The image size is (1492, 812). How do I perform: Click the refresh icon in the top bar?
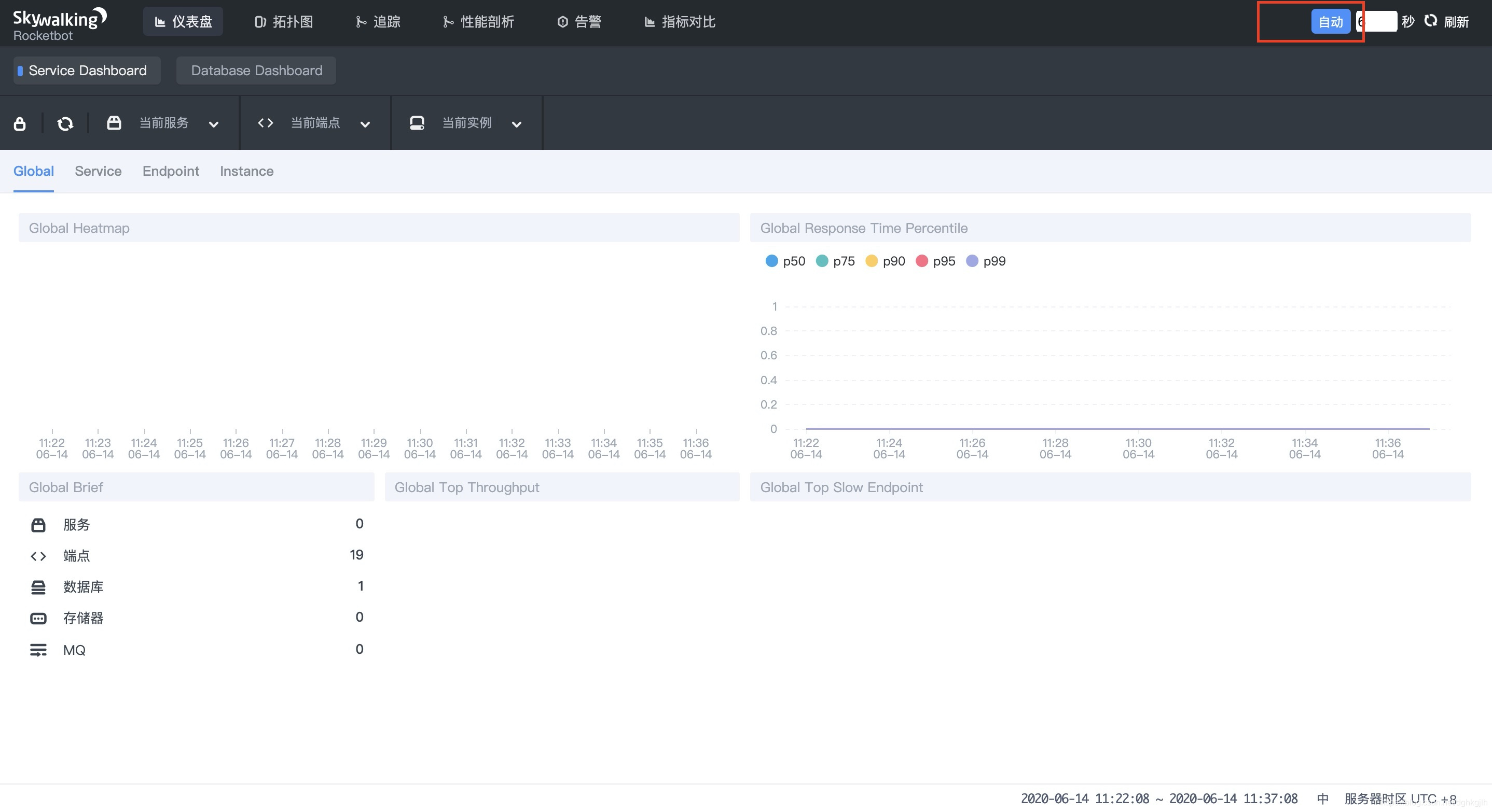click(1431, 21)
